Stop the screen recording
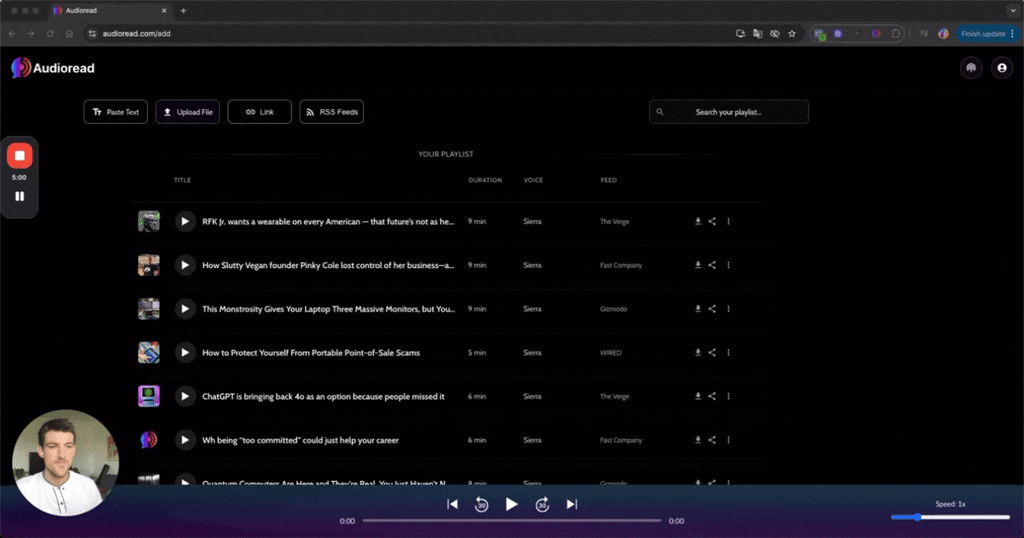This screenshot has width=1024, height=538. point(20,156)
